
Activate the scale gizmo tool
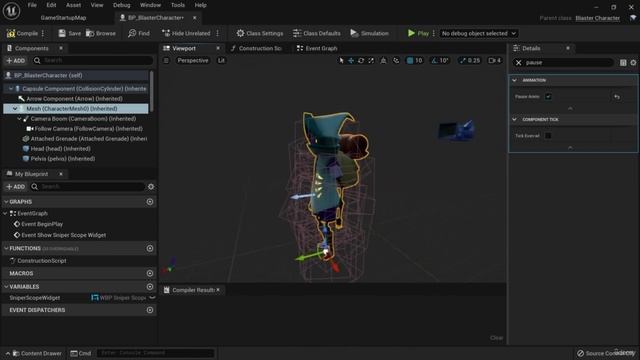pyautogui.click(x=371, y=60)
